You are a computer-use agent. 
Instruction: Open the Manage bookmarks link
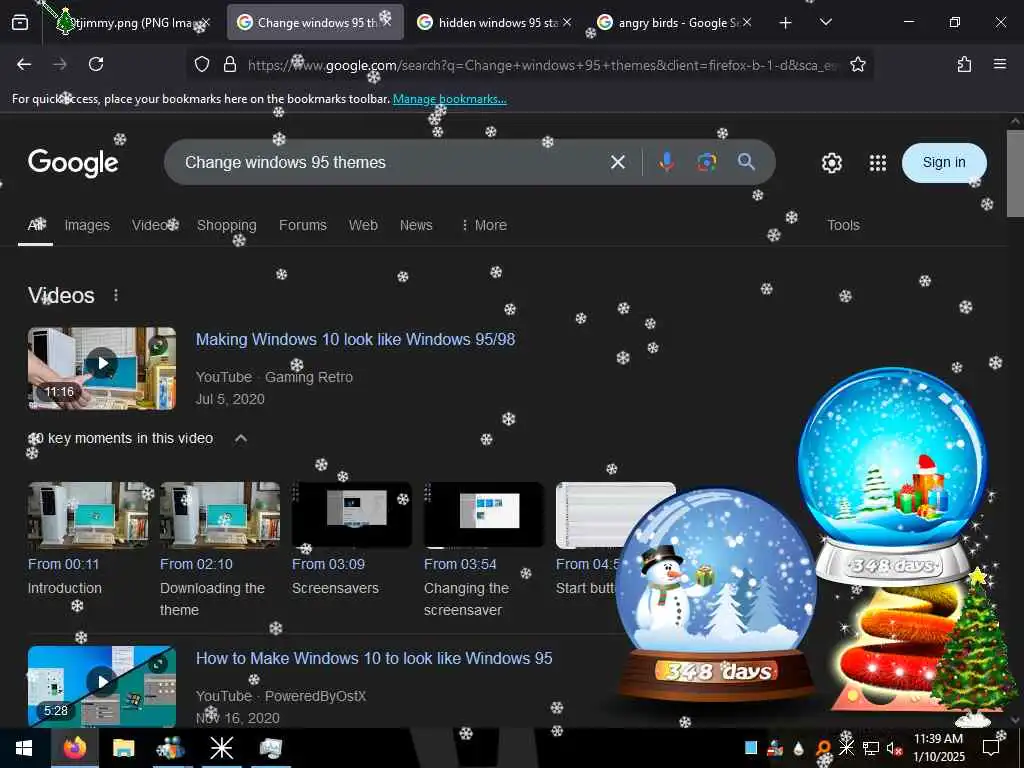tap(449, 99)
